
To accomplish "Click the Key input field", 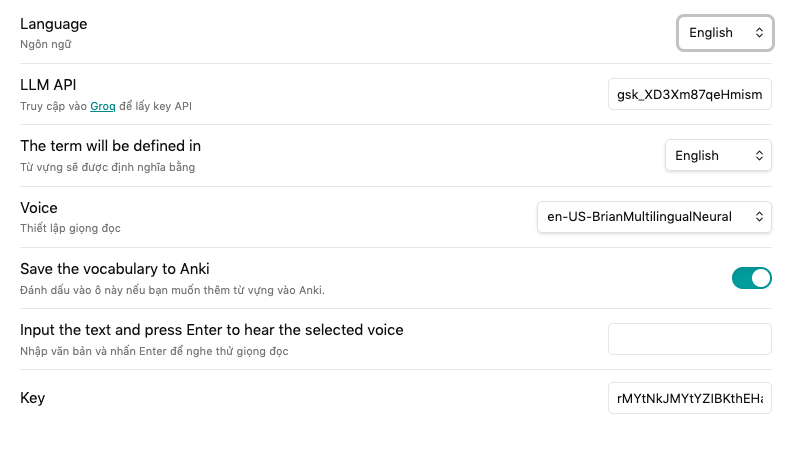I will point(690,398).
